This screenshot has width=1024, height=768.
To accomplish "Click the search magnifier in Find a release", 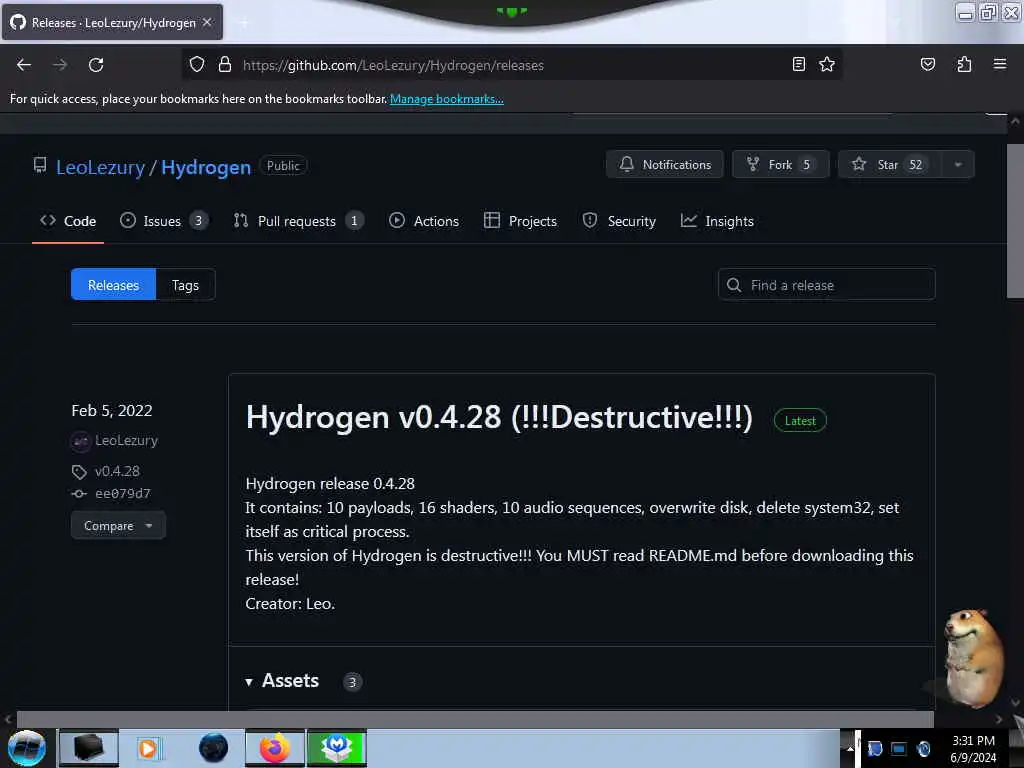I will click(734, 285).
